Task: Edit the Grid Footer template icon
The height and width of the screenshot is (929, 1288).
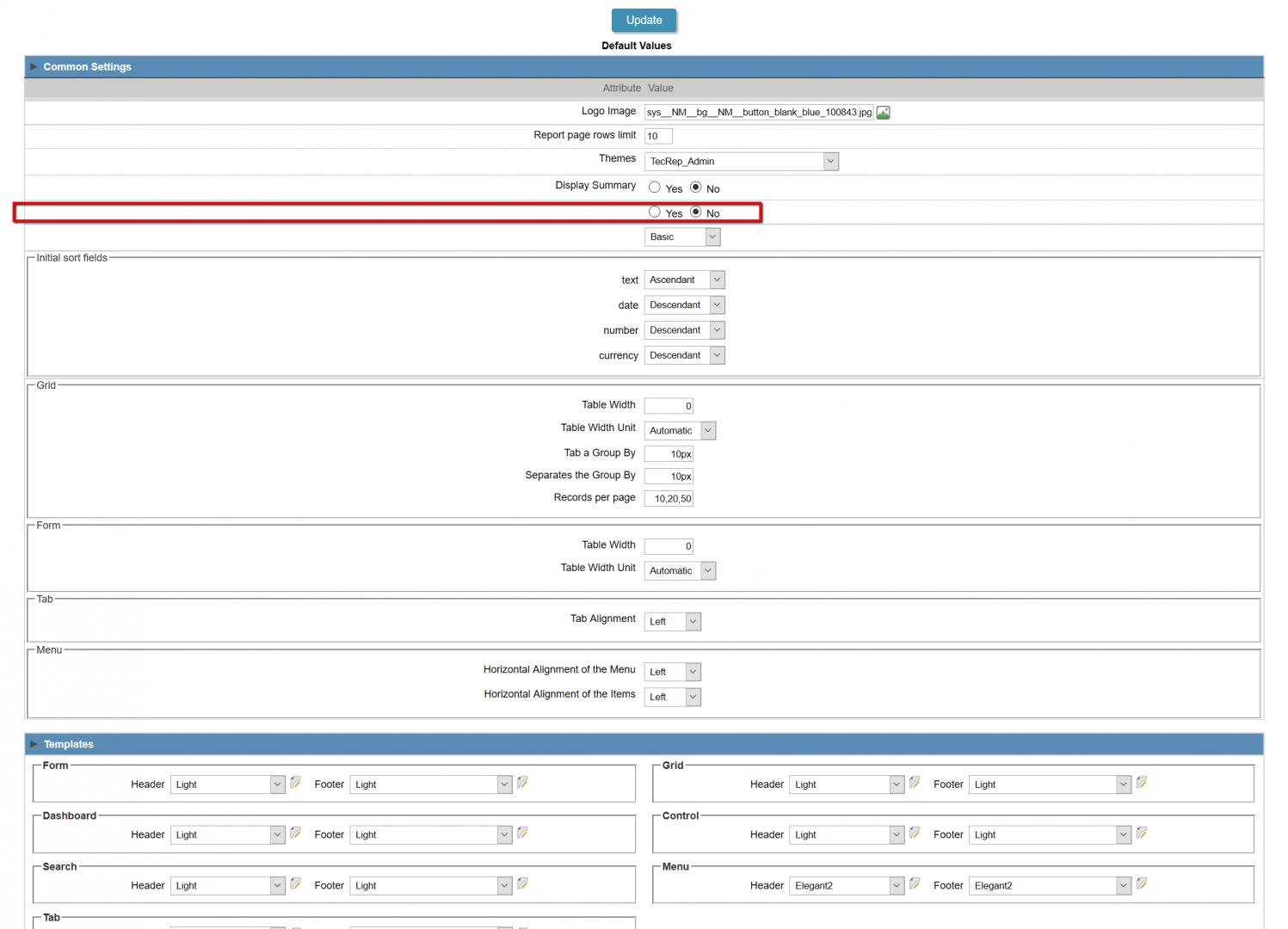Action: point(1142,783)
